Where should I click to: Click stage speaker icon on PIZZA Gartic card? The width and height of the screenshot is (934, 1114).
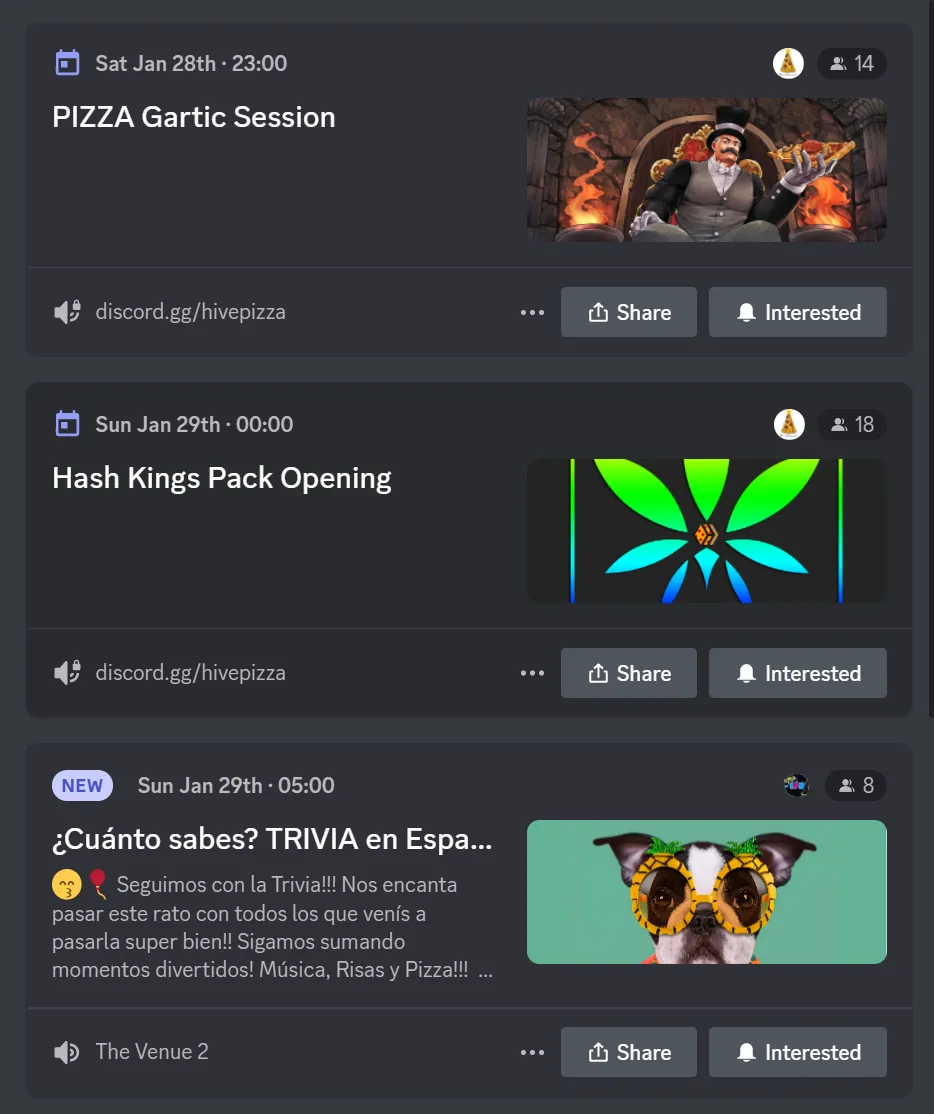click(x=67, y=312)
